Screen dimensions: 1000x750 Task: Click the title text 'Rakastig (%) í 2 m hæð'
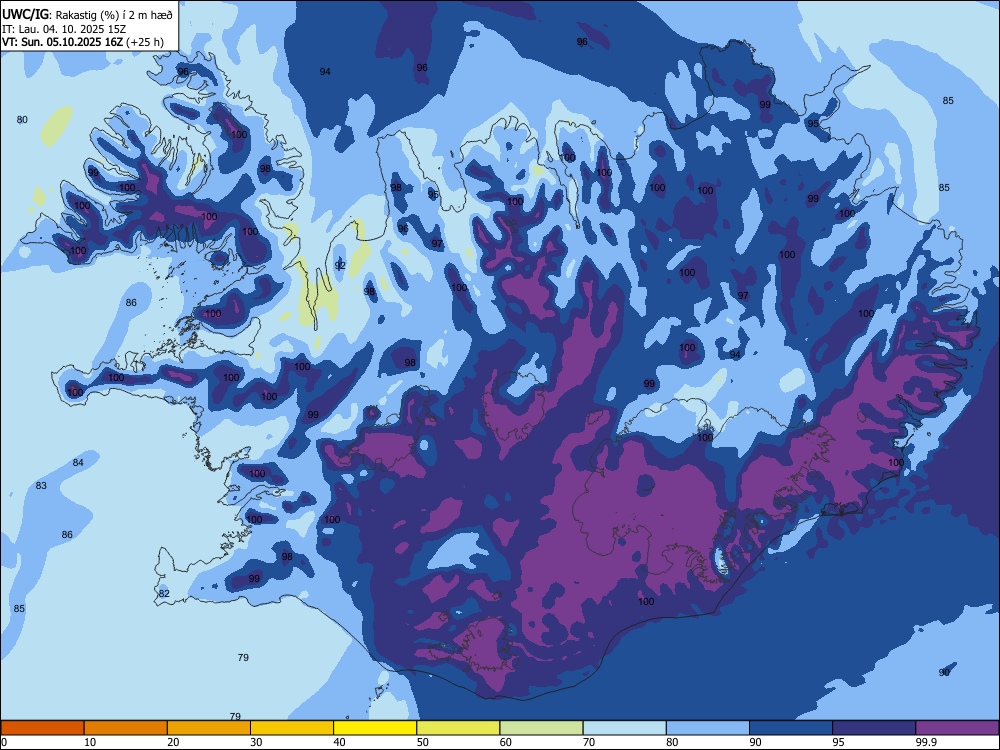[113, 15]
